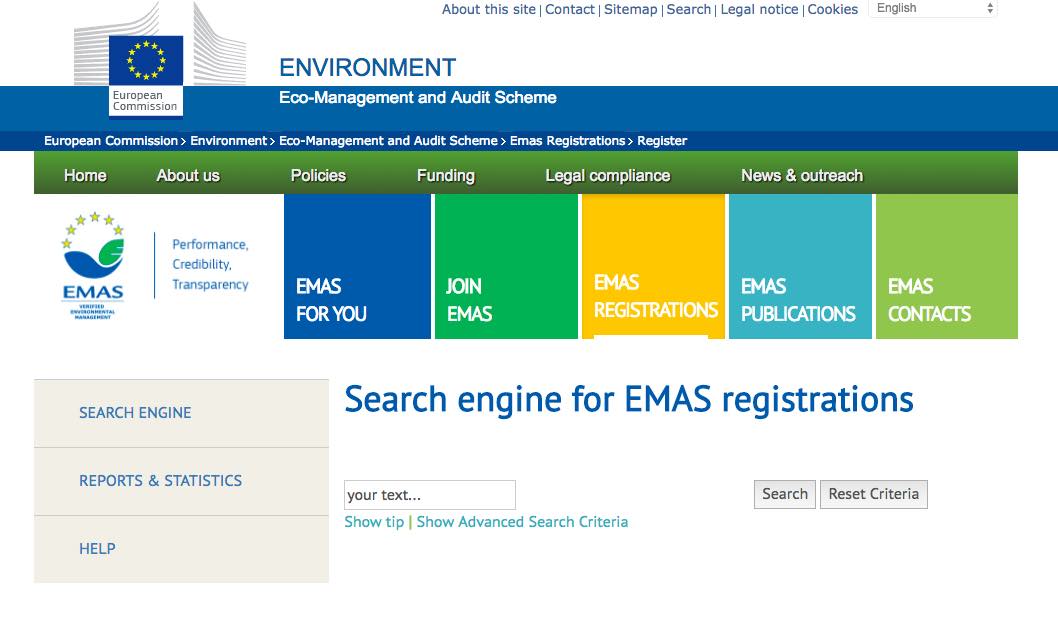Viewport: 1058px width, 630px height.
Task: Click the Search button
Action: 785,494
